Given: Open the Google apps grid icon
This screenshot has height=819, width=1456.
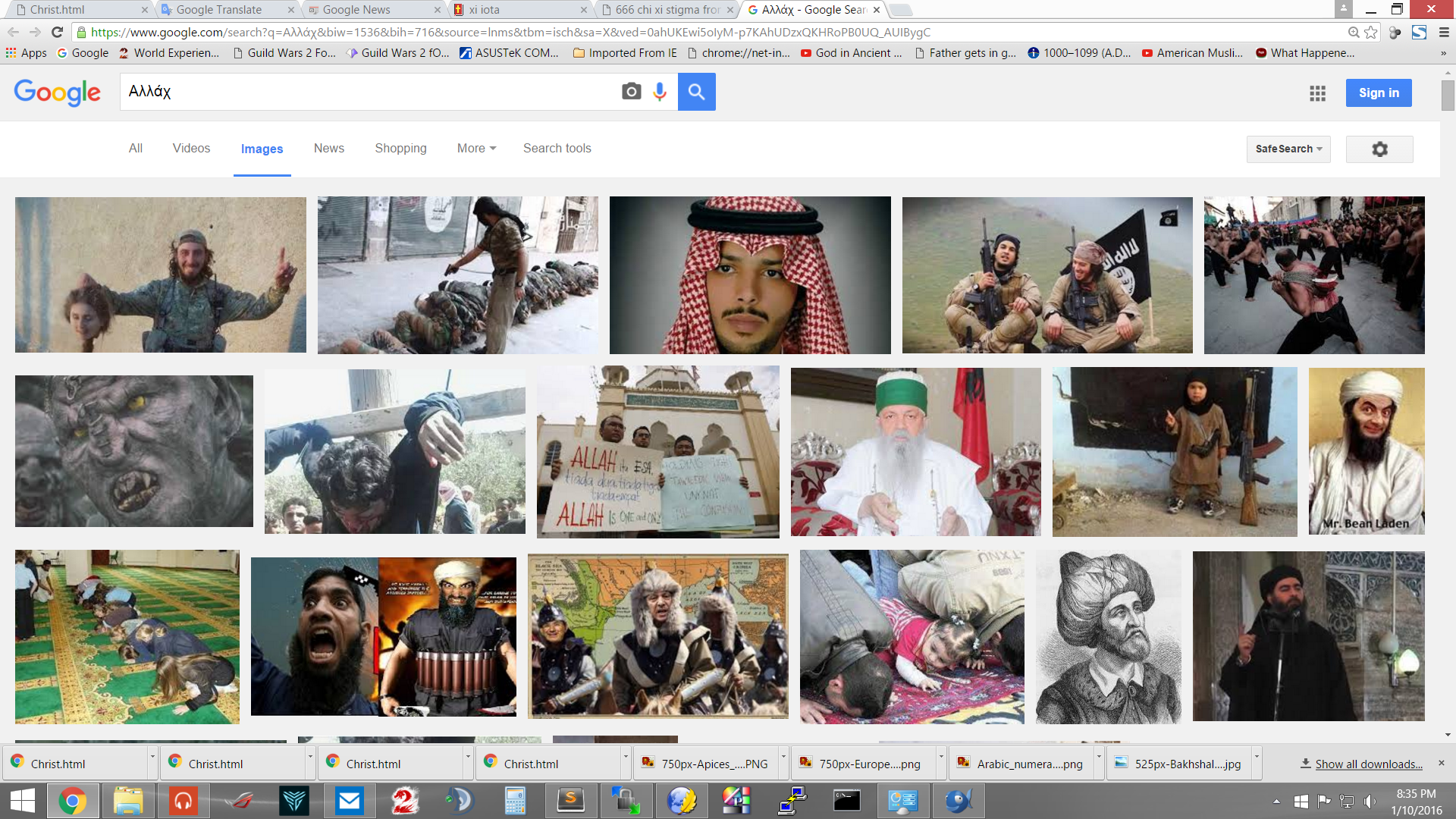Looking at the screenshot, I should [1317, 93].
